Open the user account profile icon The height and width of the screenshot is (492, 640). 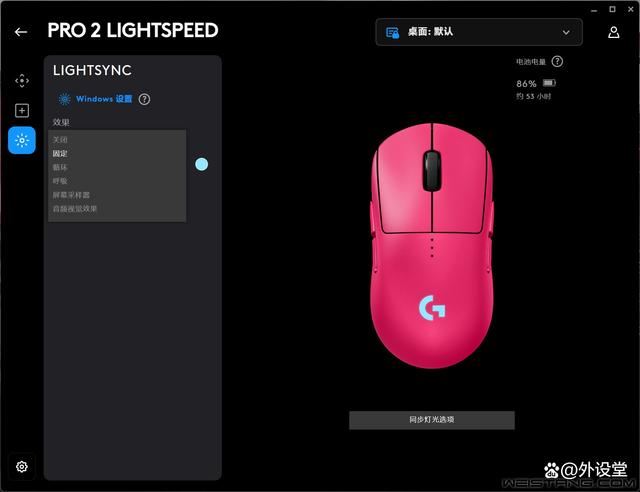click(x=613, y=32)
